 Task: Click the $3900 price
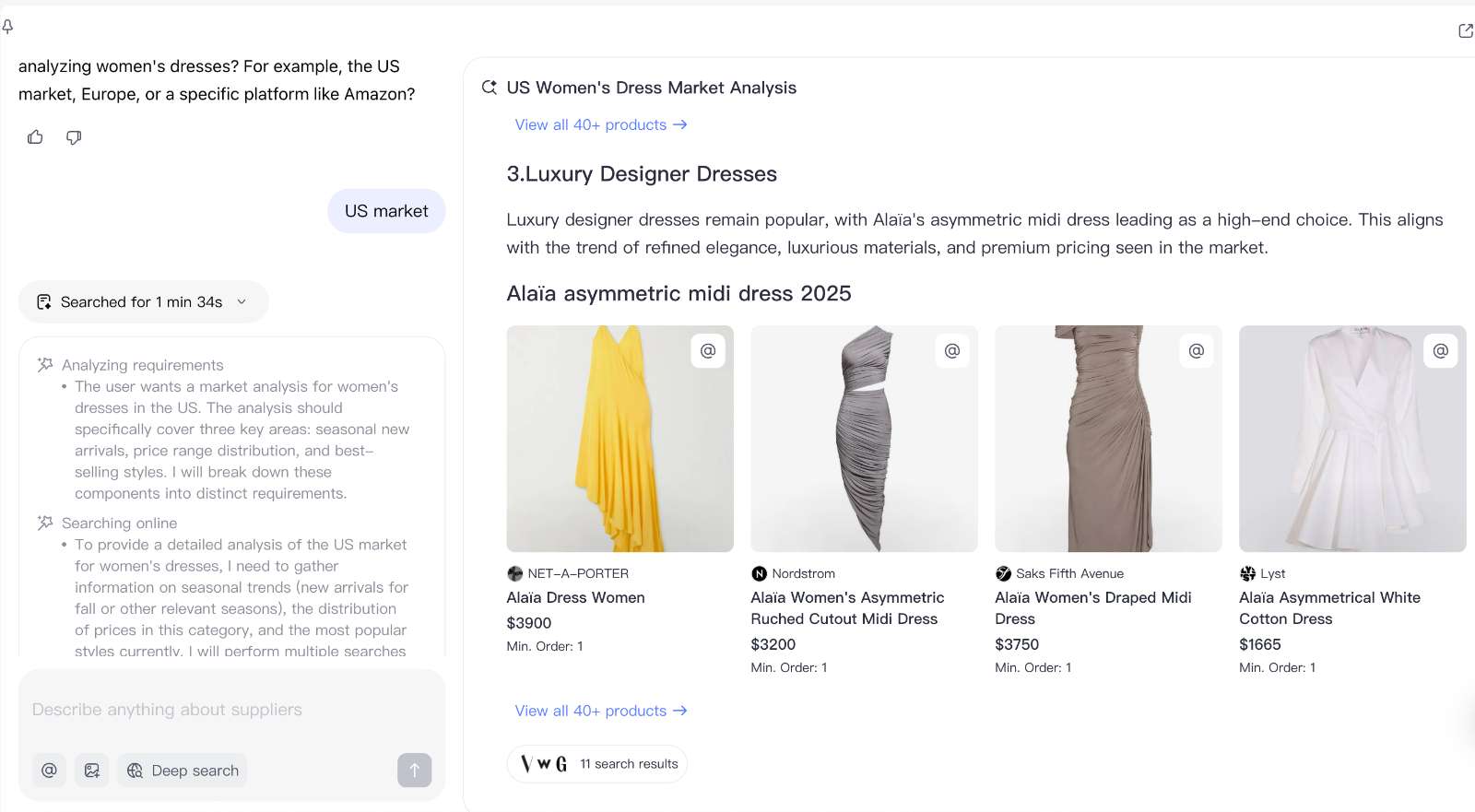pyautogui.click(x=529, y=623)
